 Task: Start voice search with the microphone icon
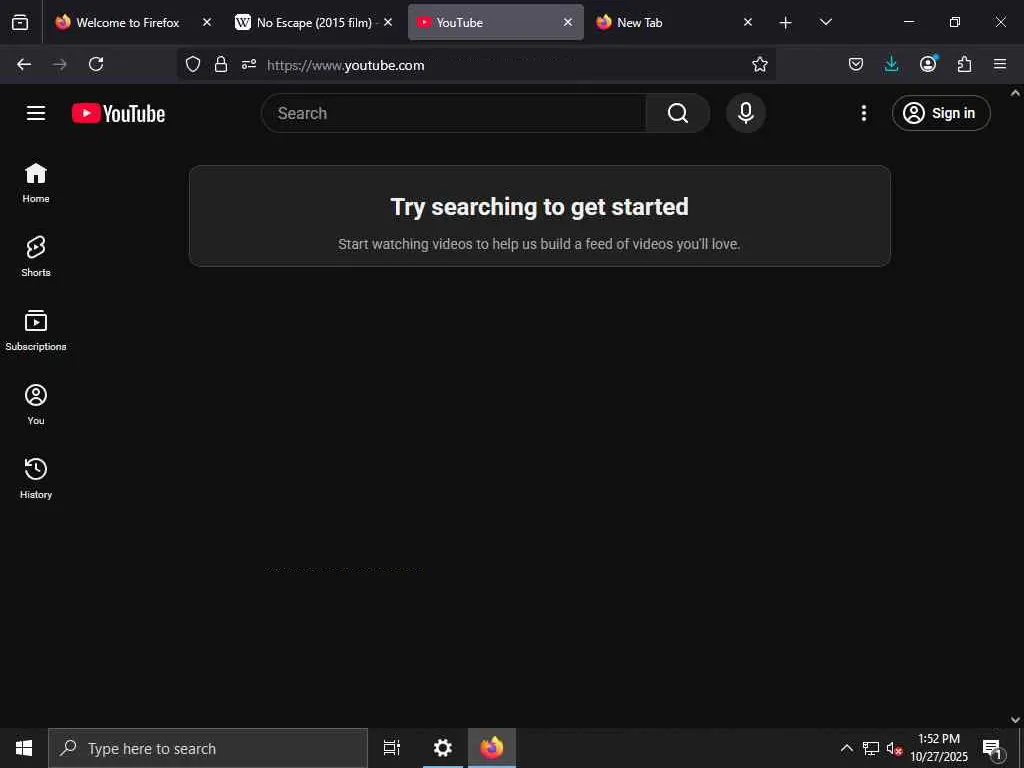click(746, 113)
